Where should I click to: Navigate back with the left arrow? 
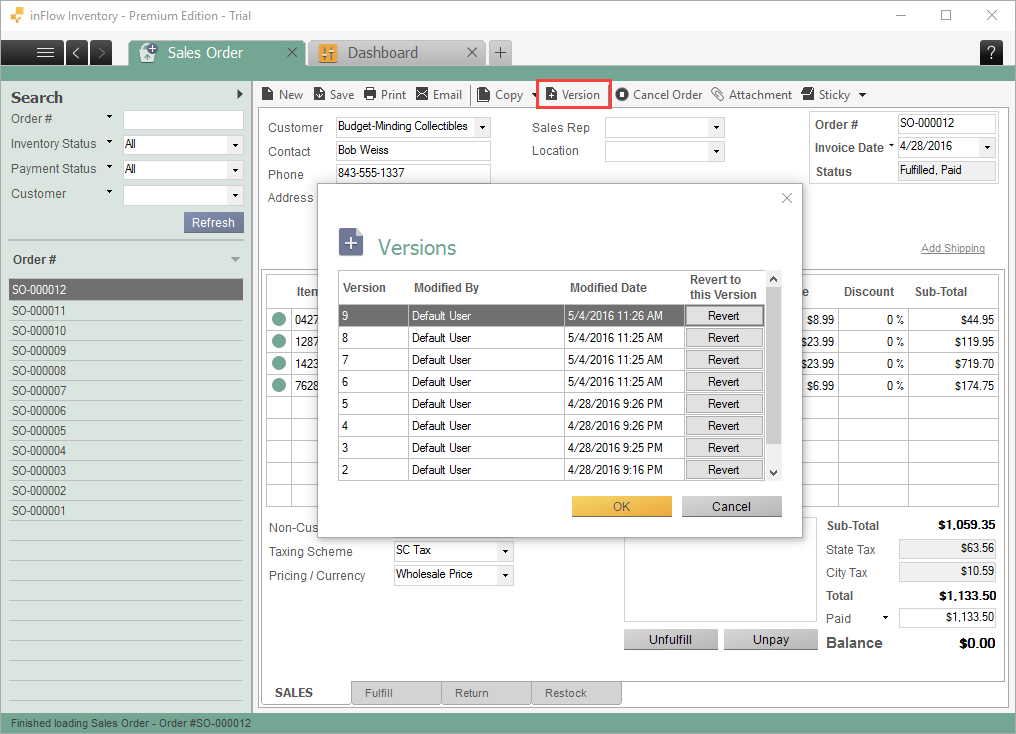pos(77,52)
